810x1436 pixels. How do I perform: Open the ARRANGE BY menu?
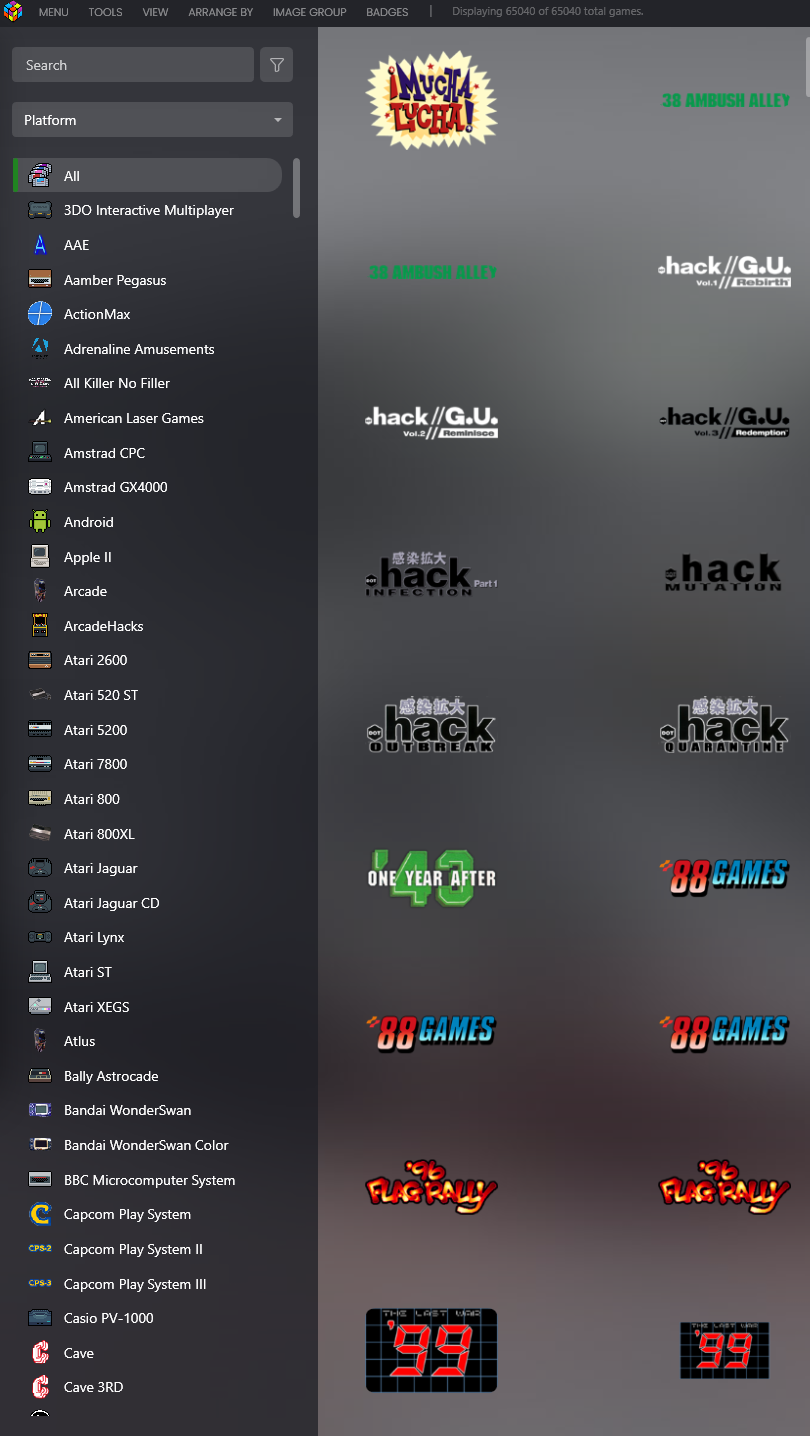coord(220,12)
